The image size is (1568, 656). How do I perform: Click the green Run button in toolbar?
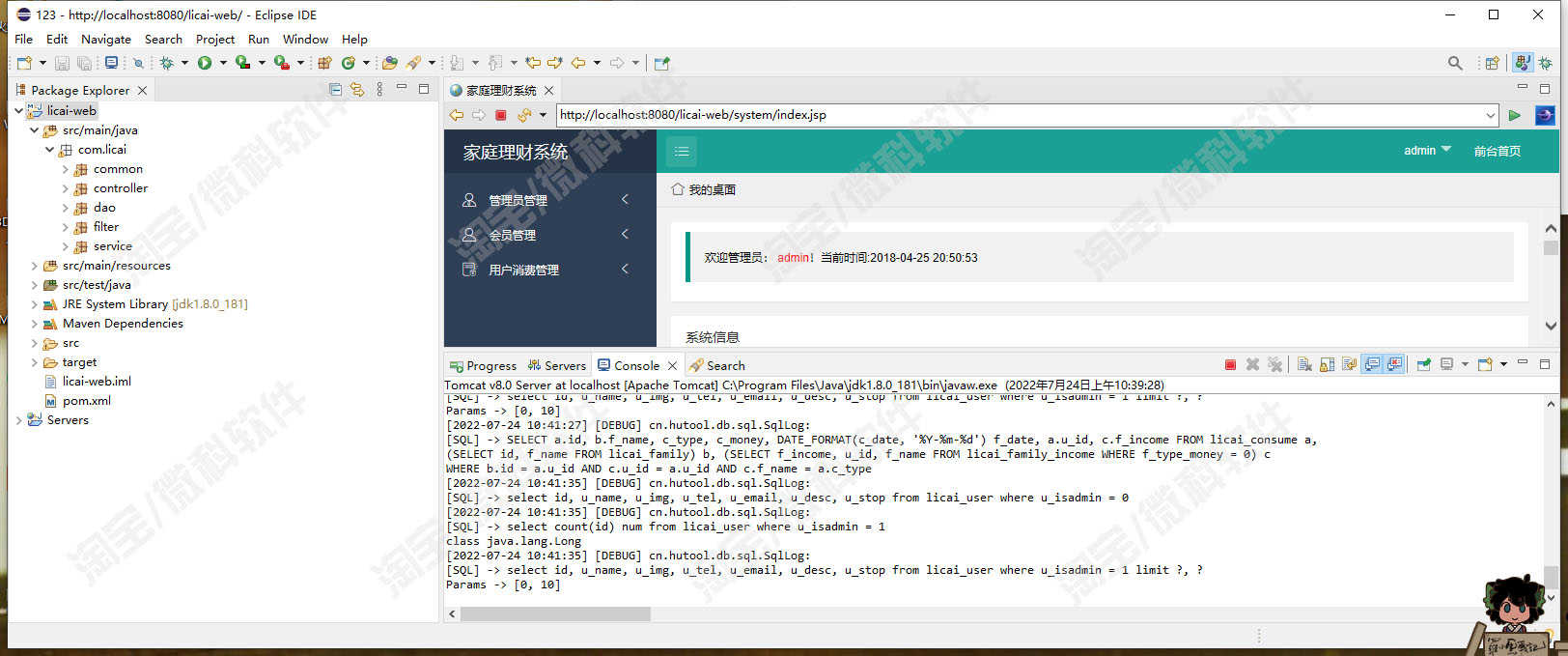click(x=204, y=63)
